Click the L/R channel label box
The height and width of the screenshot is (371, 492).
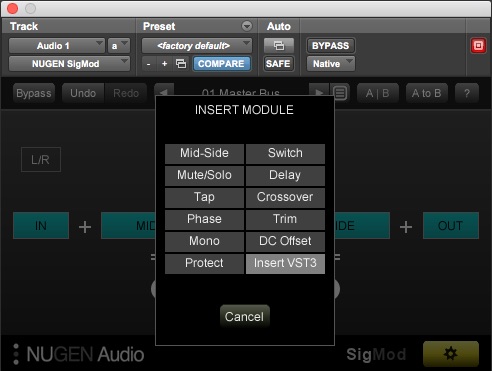pos(41,160)
